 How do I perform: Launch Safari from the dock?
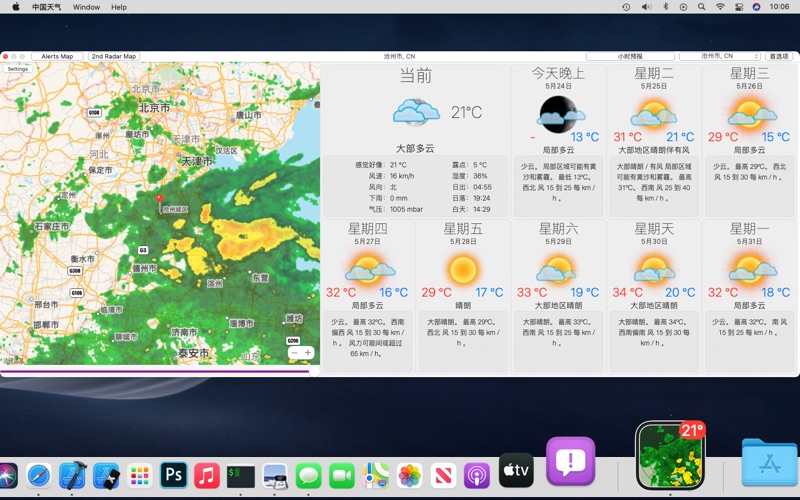39,475
